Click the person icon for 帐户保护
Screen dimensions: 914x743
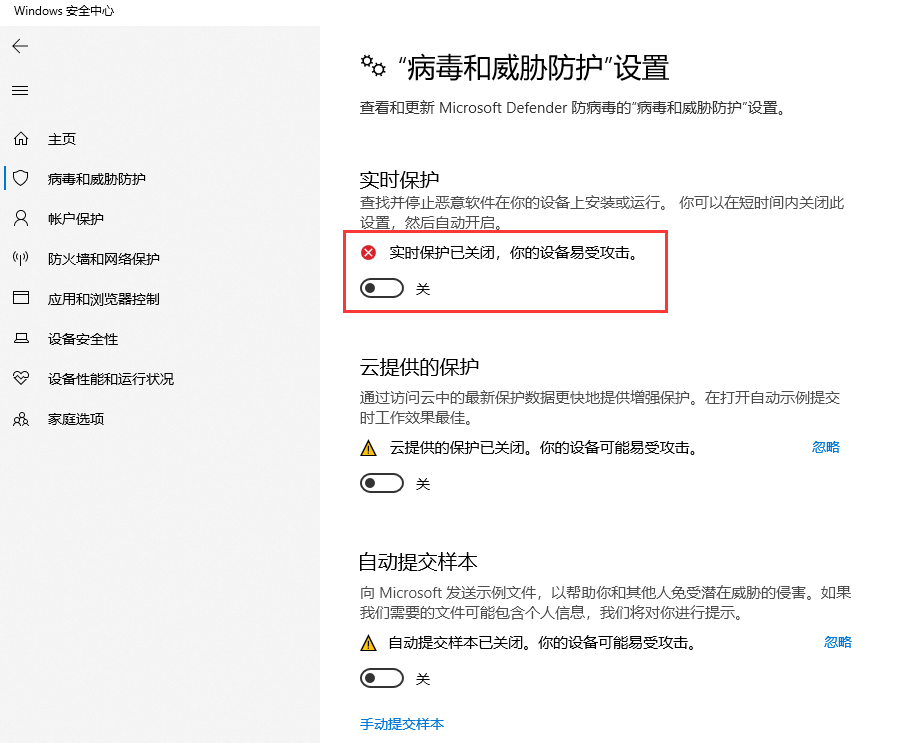21,219
